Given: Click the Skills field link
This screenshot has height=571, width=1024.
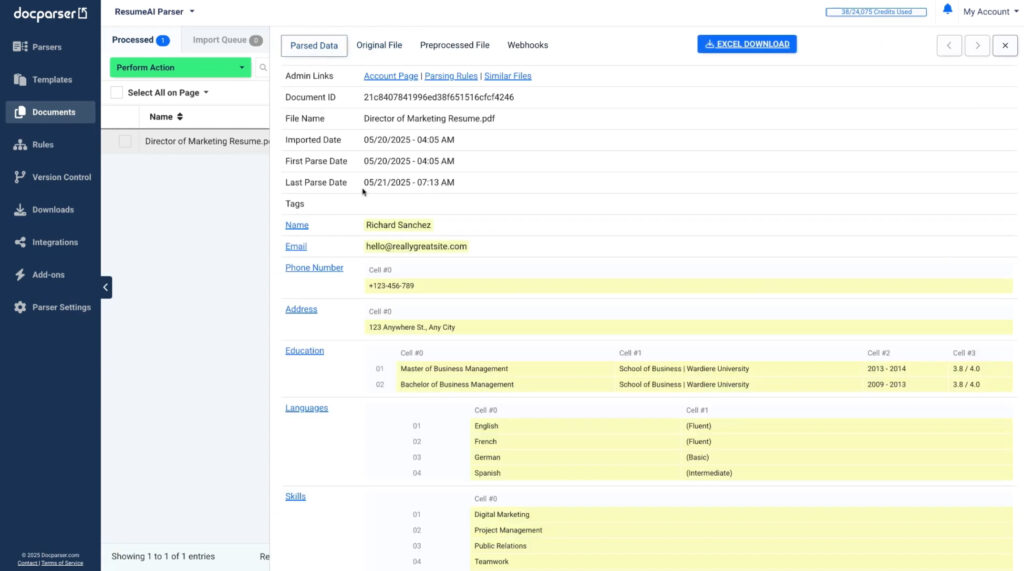Looking at the screenshot, I should point(295,497).
